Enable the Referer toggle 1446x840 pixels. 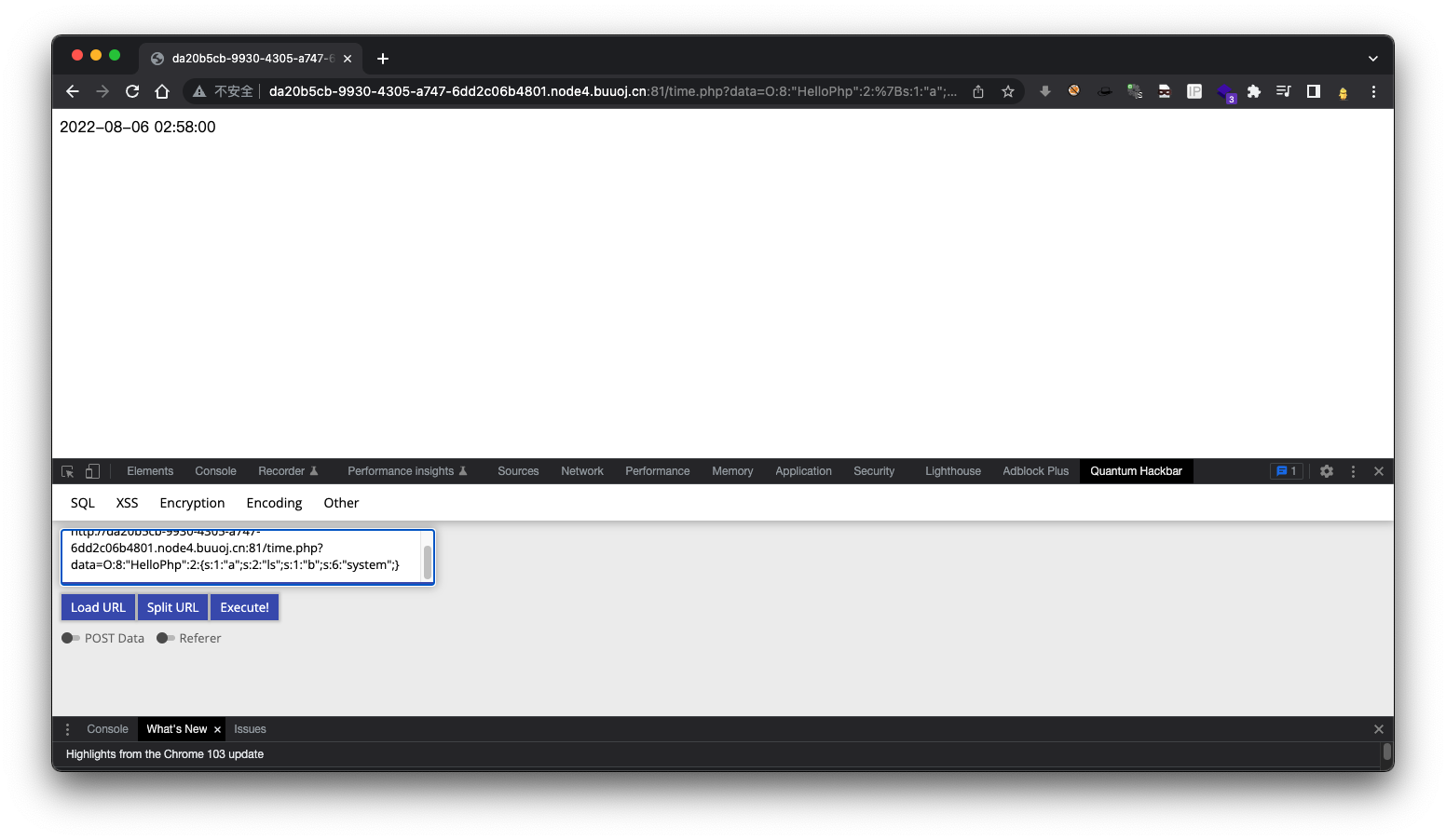[x=166, y=638]
